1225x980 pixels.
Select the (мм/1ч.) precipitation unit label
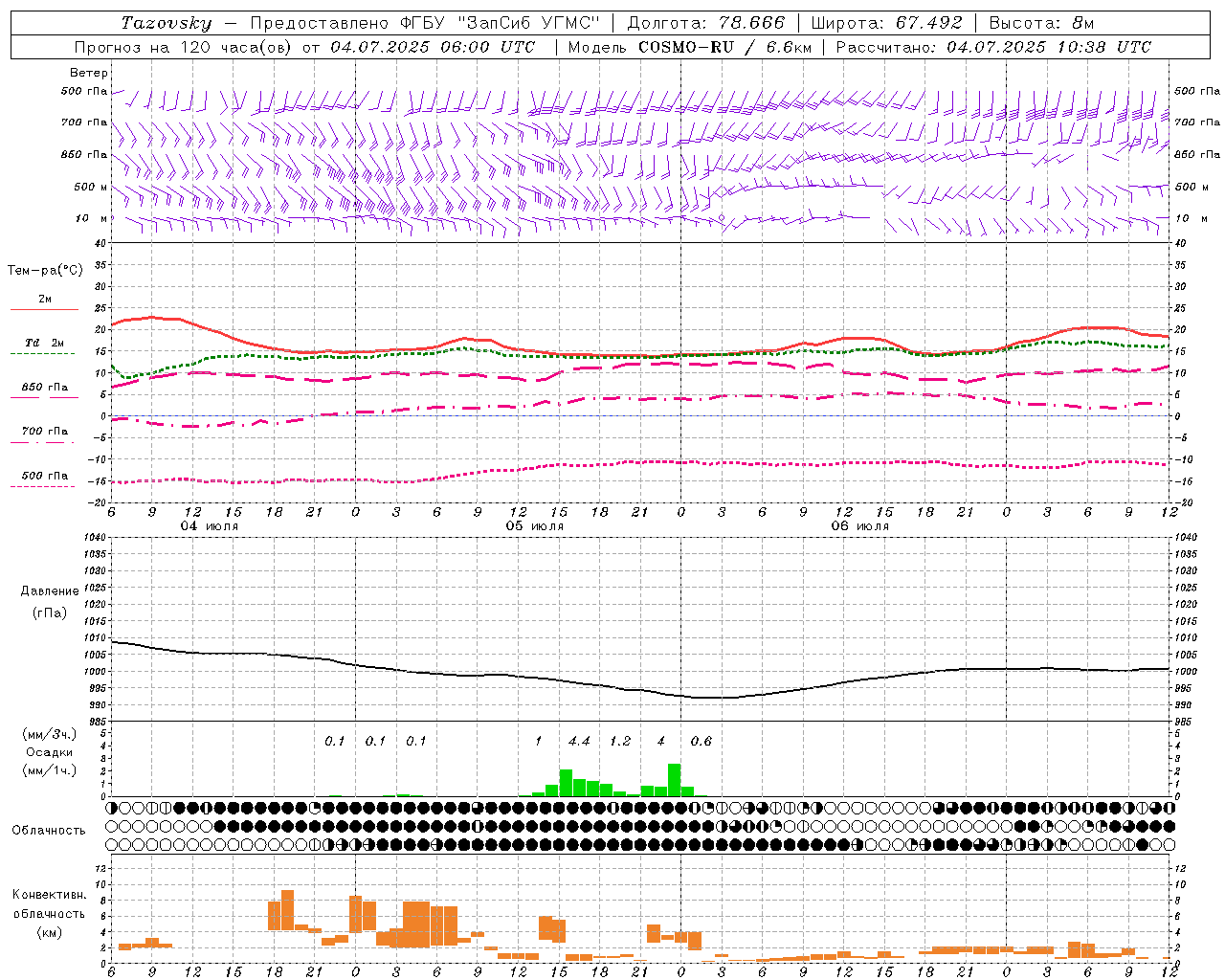(x=49, y=770)
